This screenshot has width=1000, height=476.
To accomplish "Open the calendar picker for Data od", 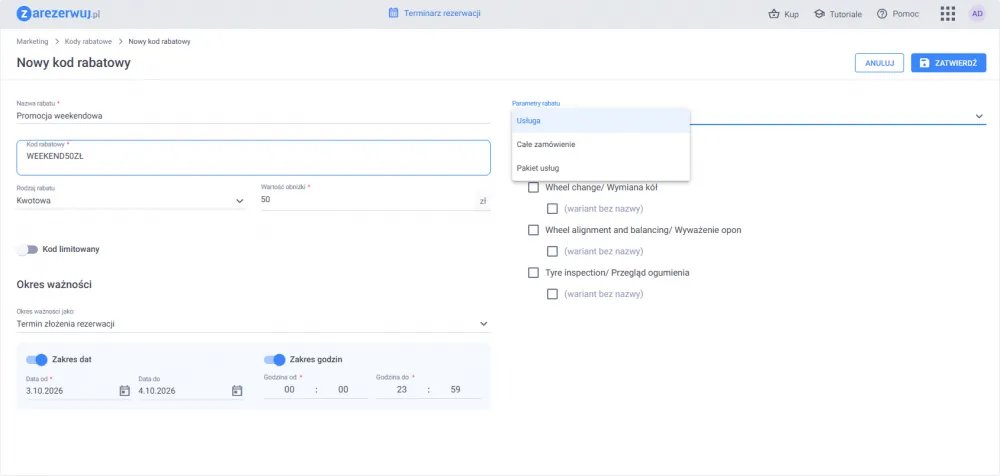I will (124, 390).
